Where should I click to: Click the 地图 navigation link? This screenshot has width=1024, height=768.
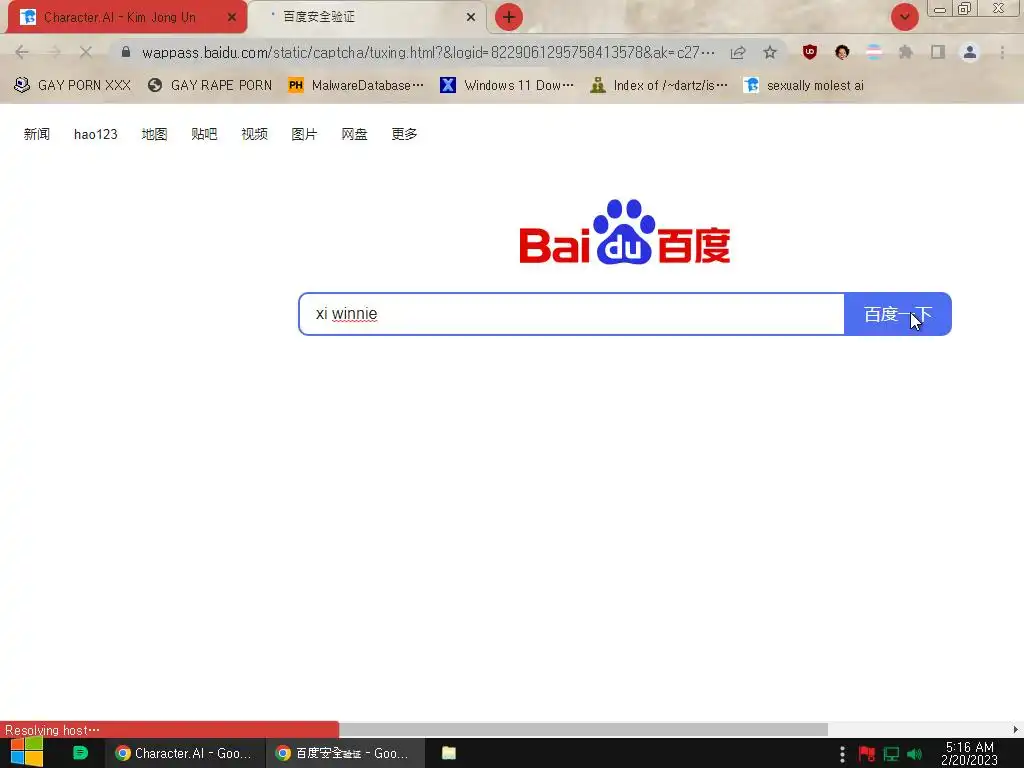(154, 134)
